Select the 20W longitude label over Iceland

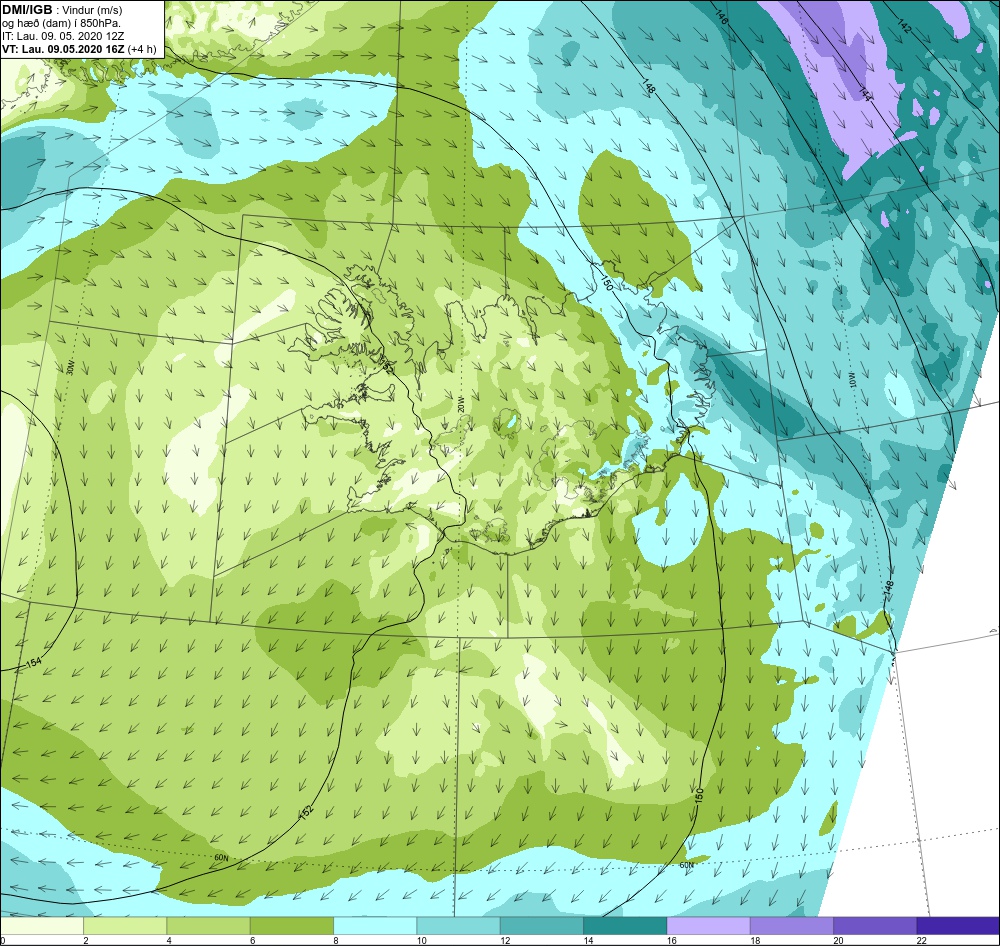(461, 405)
